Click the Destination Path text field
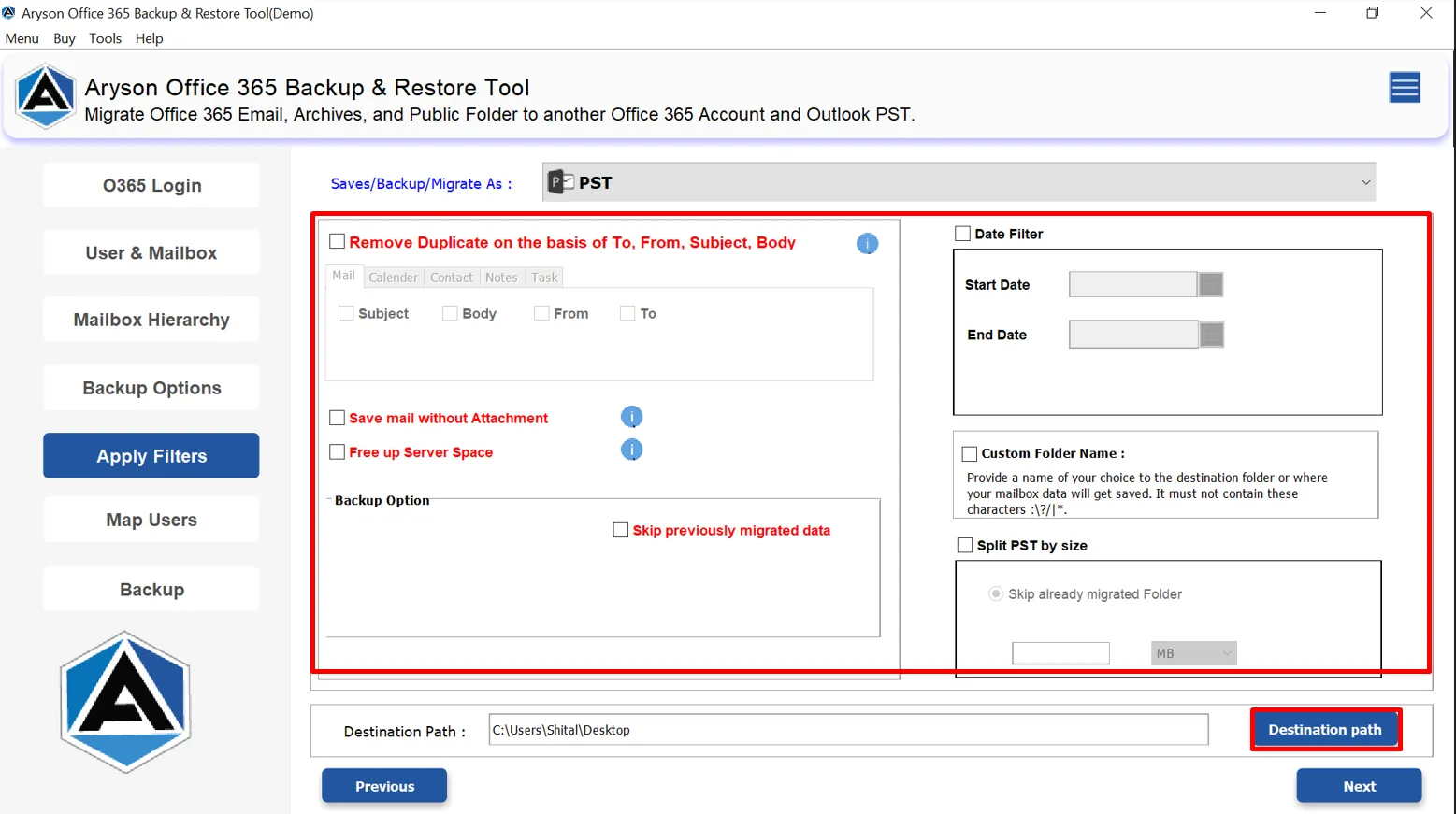Screen dimensions: 1456x814 [x=847, y=730]
